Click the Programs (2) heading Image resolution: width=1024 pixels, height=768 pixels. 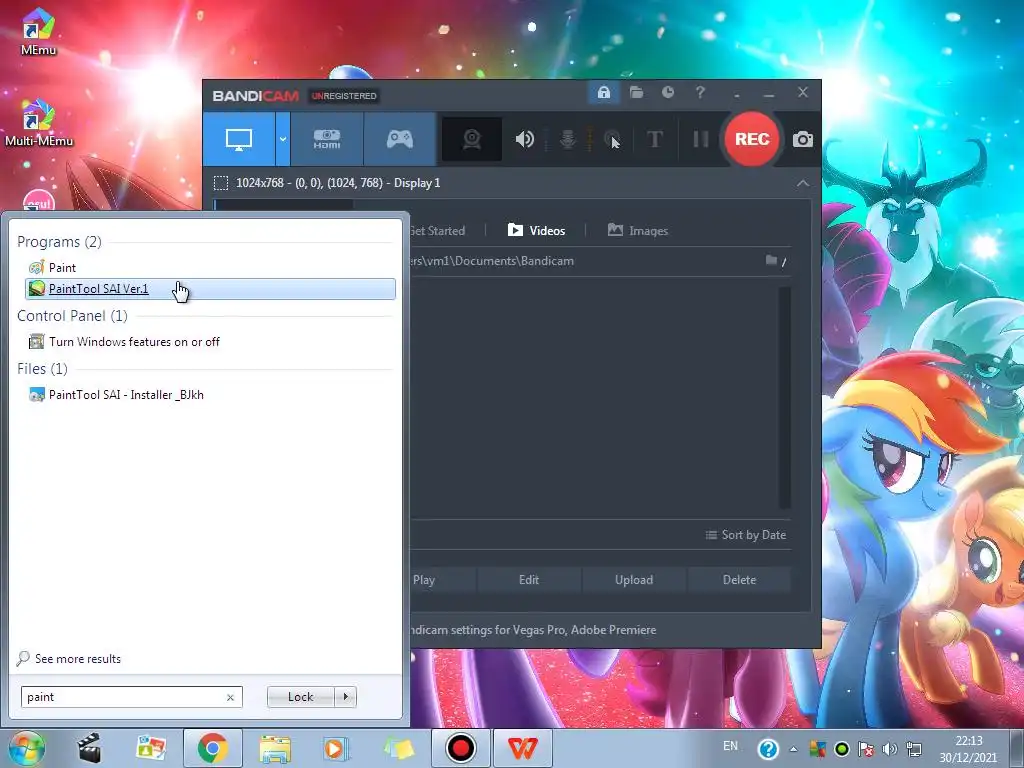pos(59,242)
